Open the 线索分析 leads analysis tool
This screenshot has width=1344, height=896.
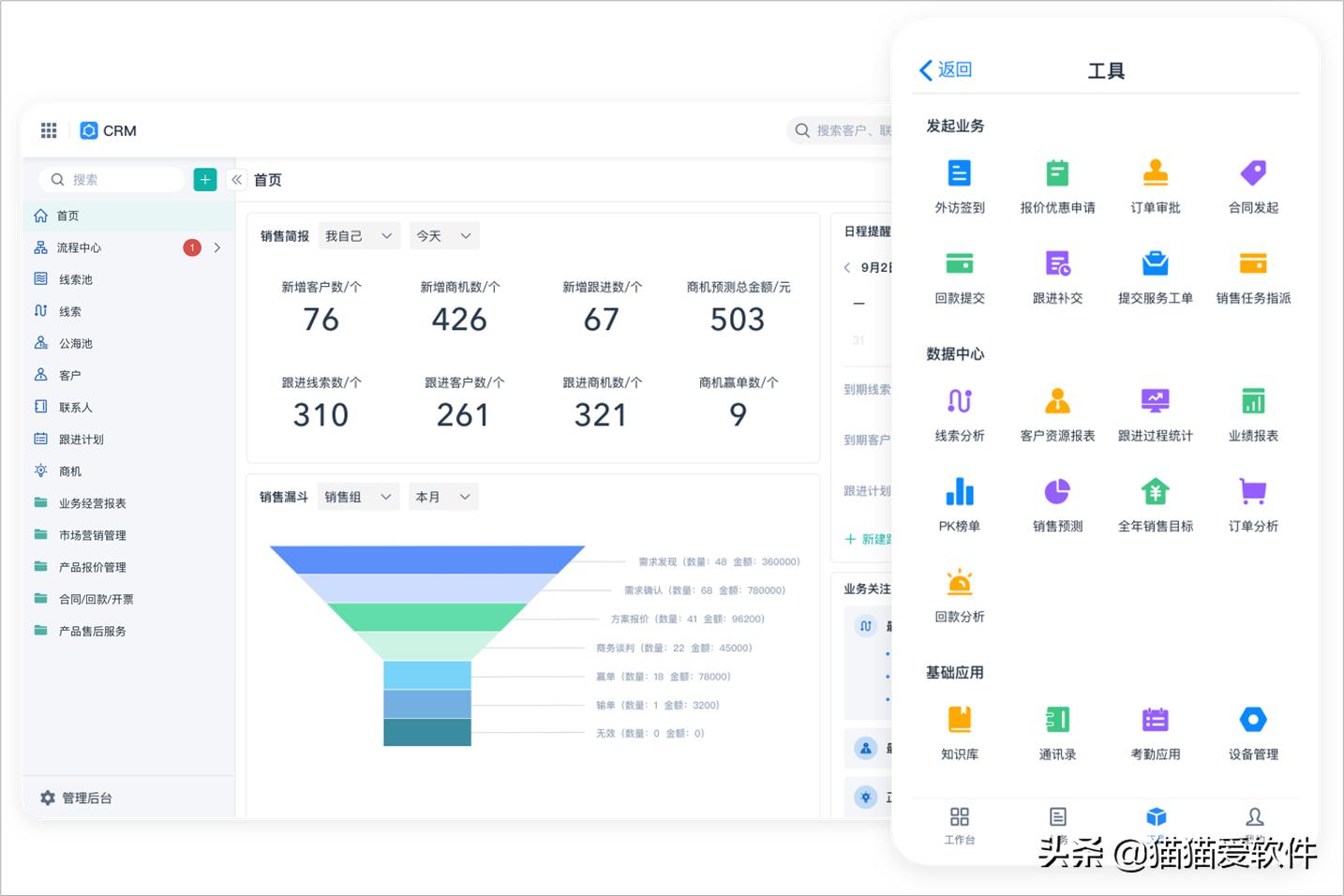tap(959, 412)
